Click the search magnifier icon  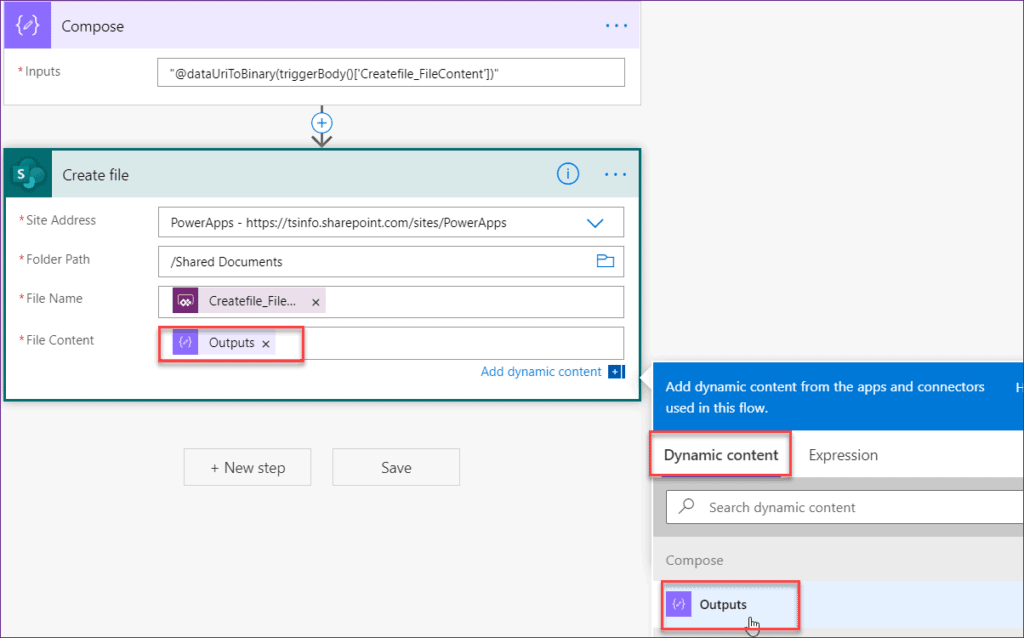pos(686,506)
